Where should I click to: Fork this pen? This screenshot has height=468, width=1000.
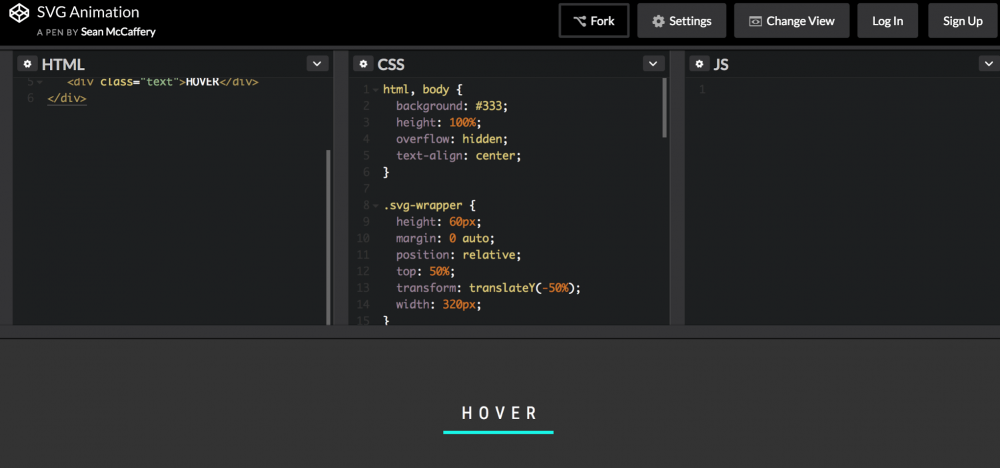pos(594,21)
